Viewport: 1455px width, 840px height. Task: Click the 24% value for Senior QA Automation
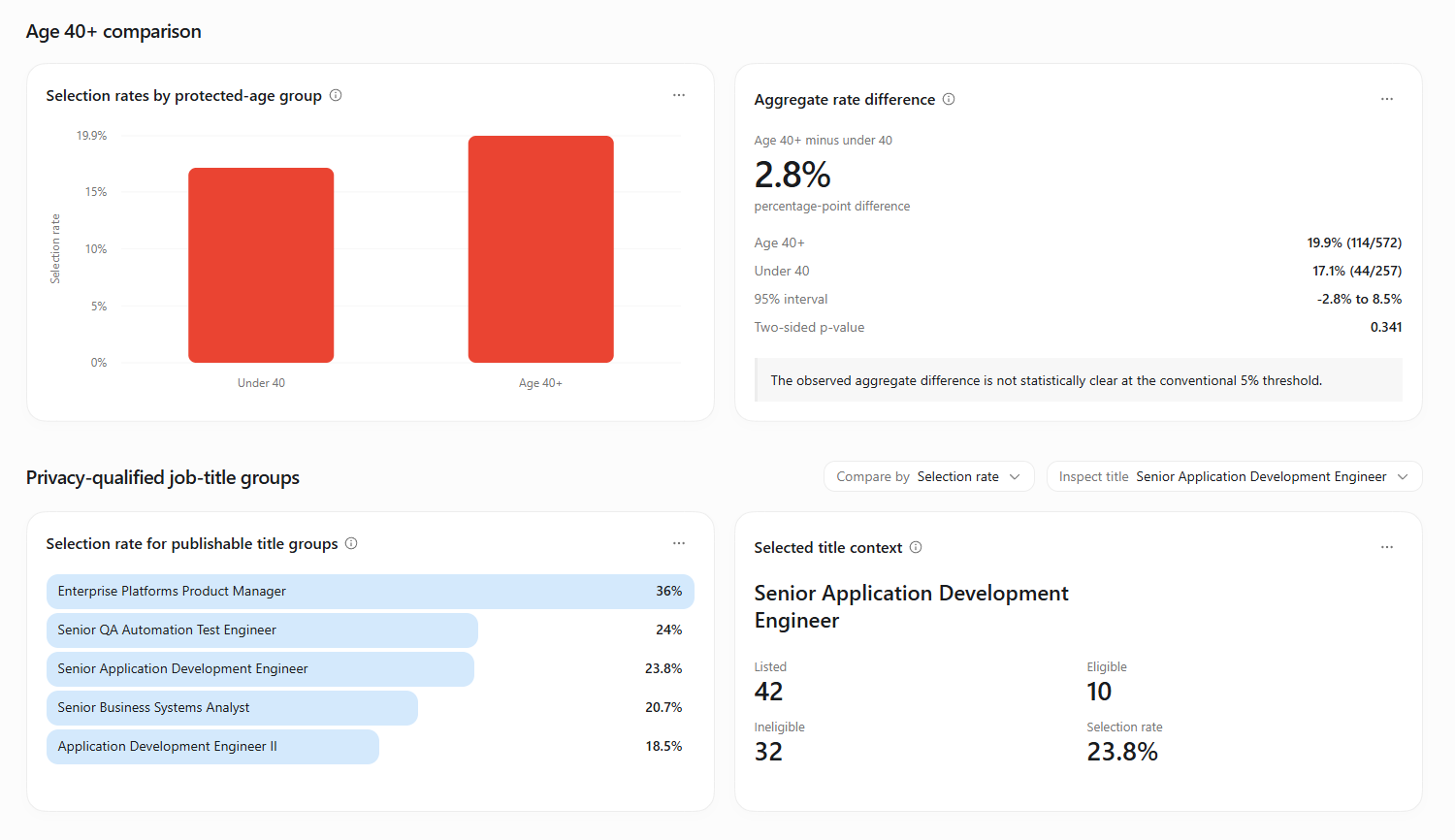[669, 630]
